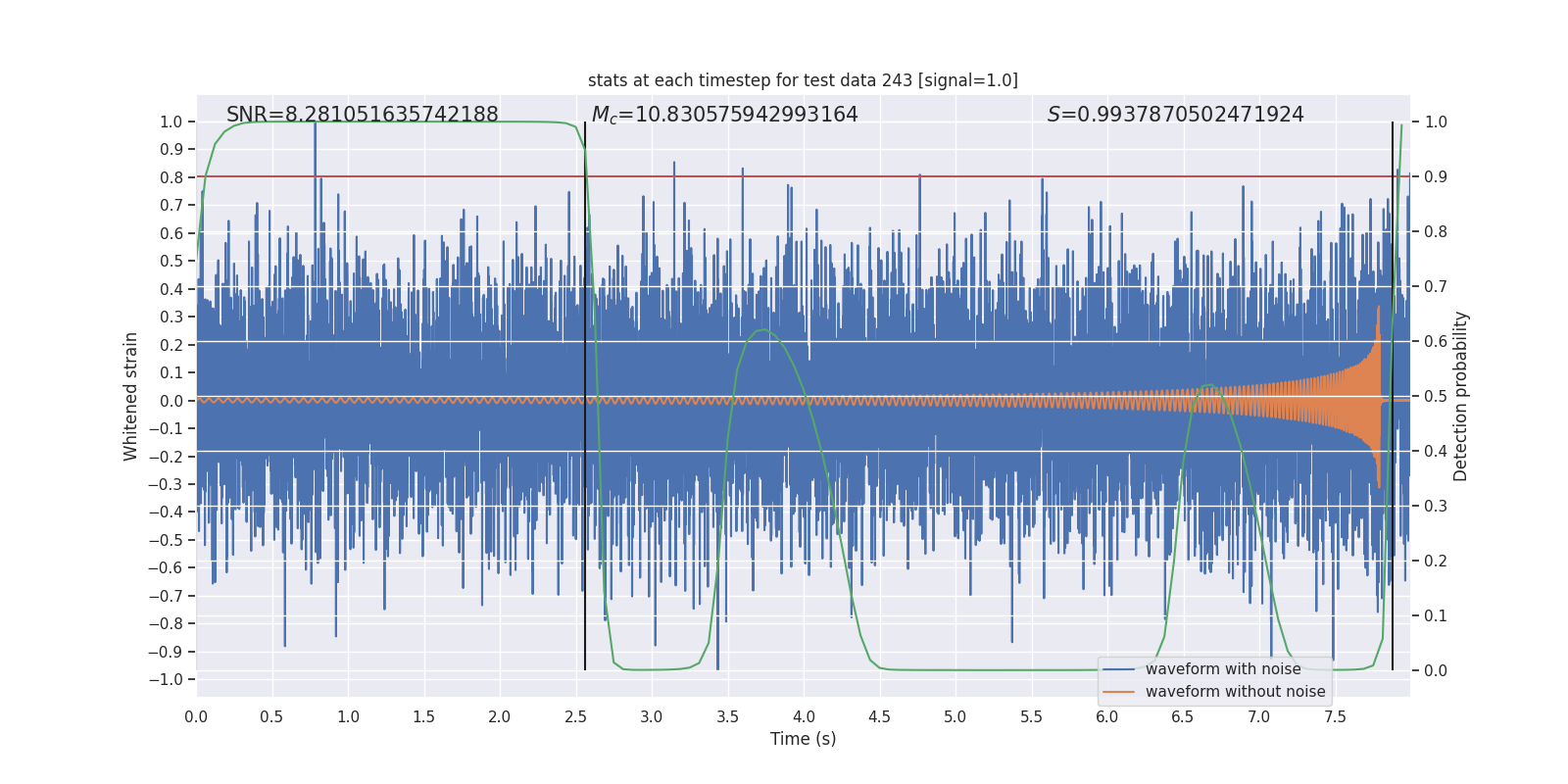Select the orange waveform without noise legend line

pyautogui.click(x=1118, y=692)
